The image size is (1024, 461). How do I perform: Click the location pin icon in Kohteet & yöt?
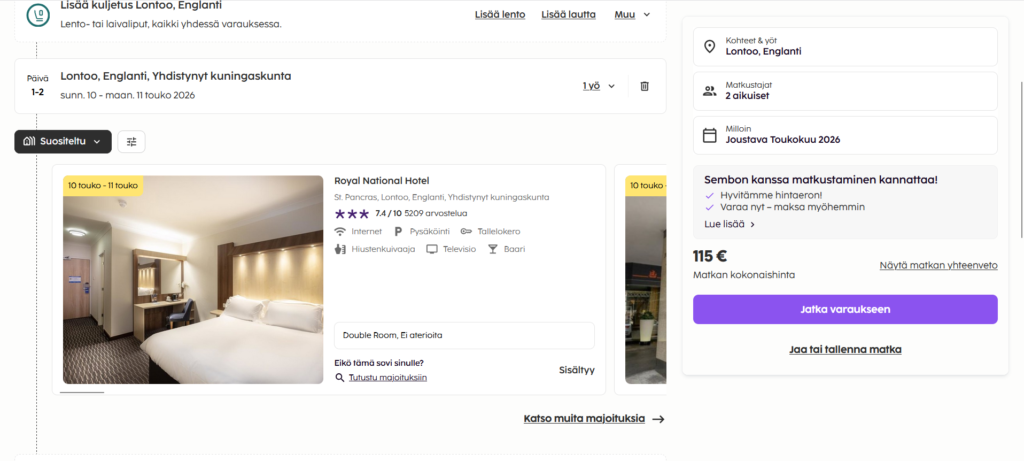(x=709, y=46)
